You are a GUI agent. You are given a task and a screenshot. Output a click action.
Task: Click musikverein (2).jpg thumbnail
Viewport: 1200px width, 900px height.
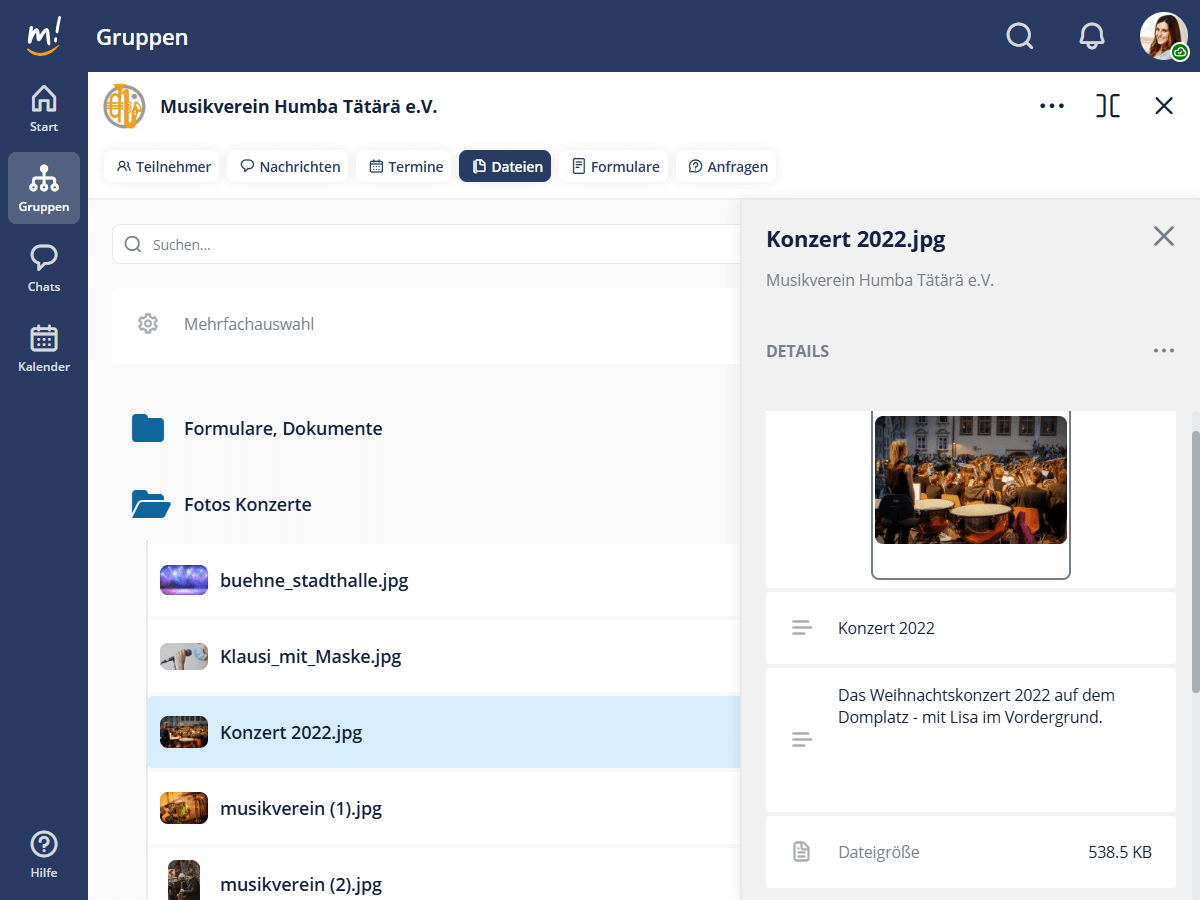pos(184,880)
